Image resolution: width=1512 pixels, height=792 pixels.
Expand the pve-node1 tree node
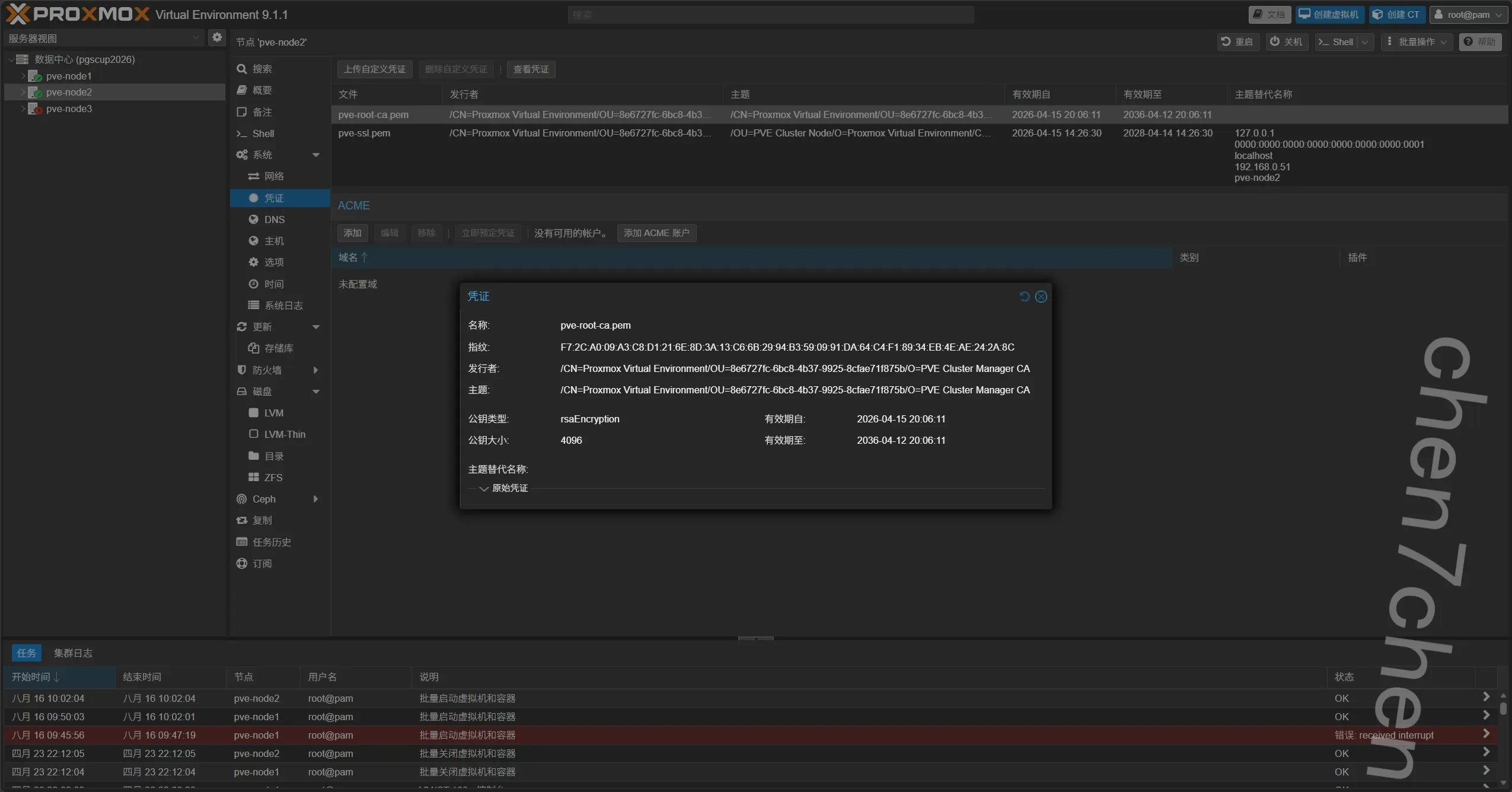(23, 76)
